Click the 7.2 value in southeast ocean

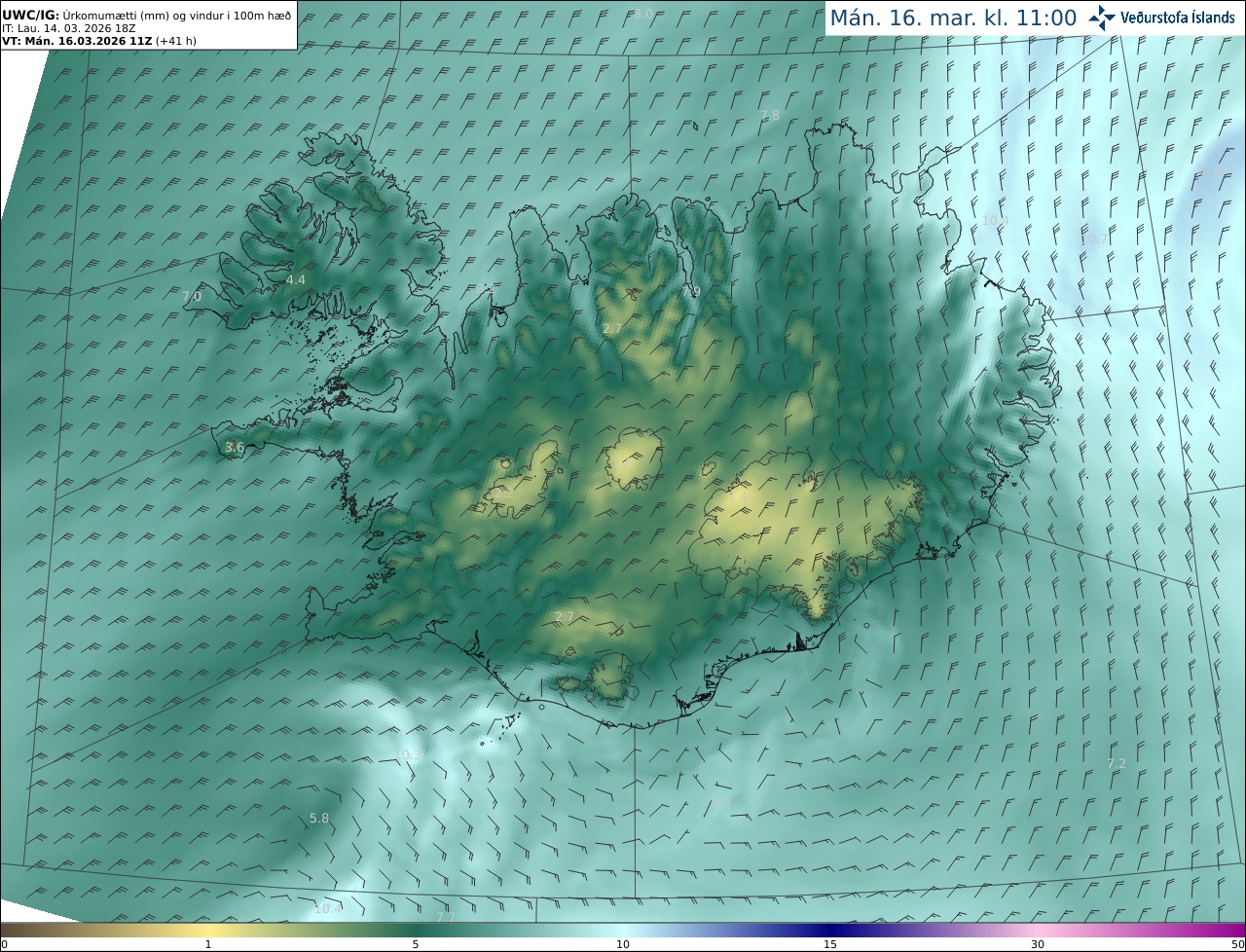1117,764
